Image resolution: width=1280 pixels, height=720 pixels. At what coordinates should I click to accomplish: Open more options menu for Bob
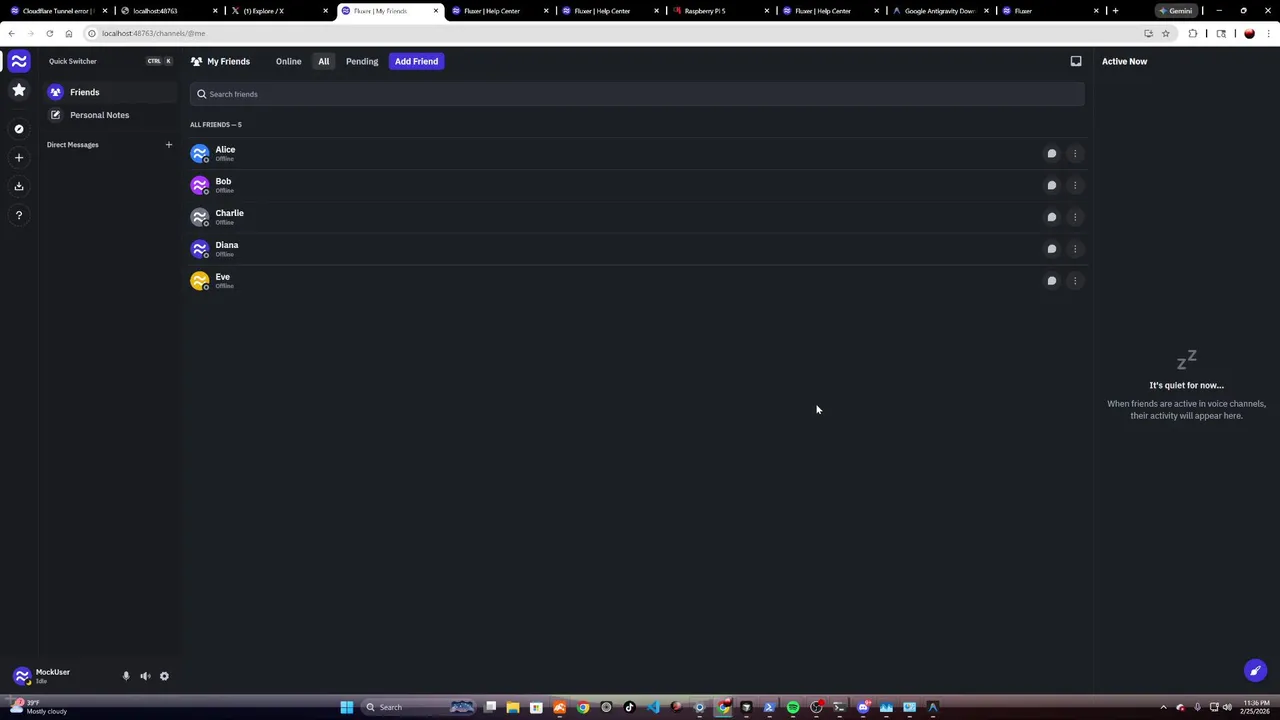pos(1075,185)
